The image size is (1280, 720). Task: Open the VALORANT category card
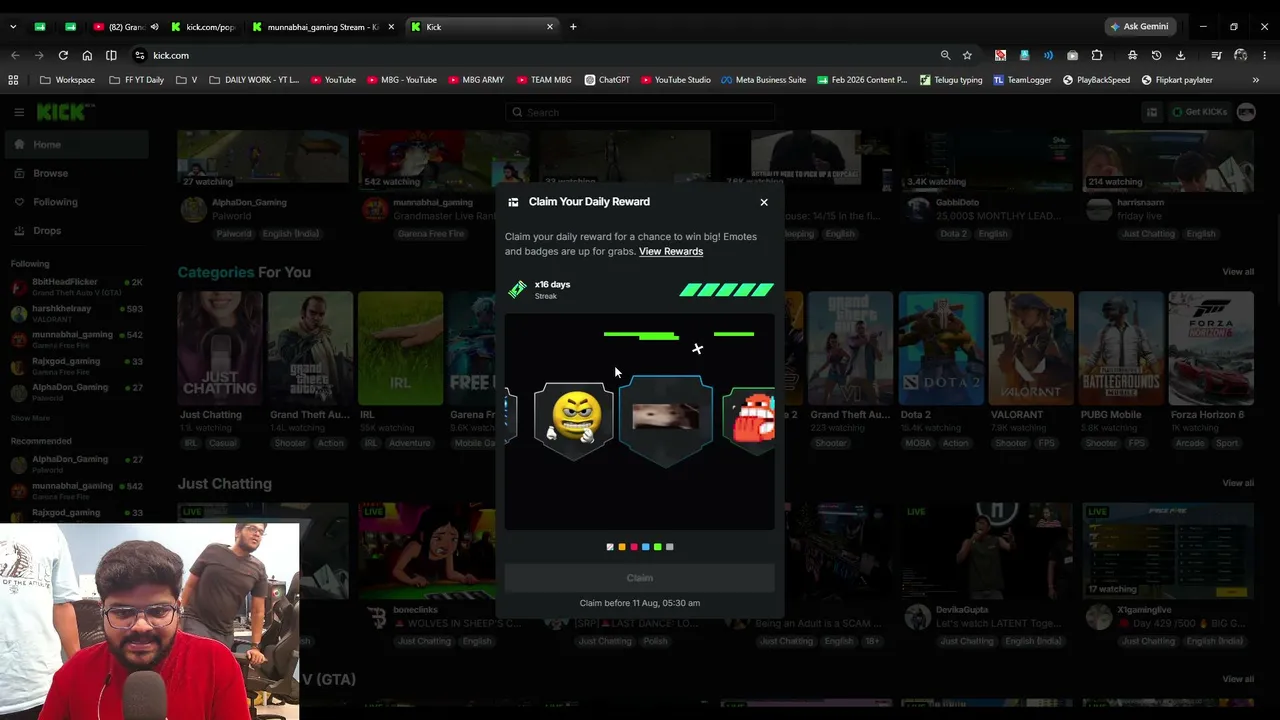tap(1031, 348)
